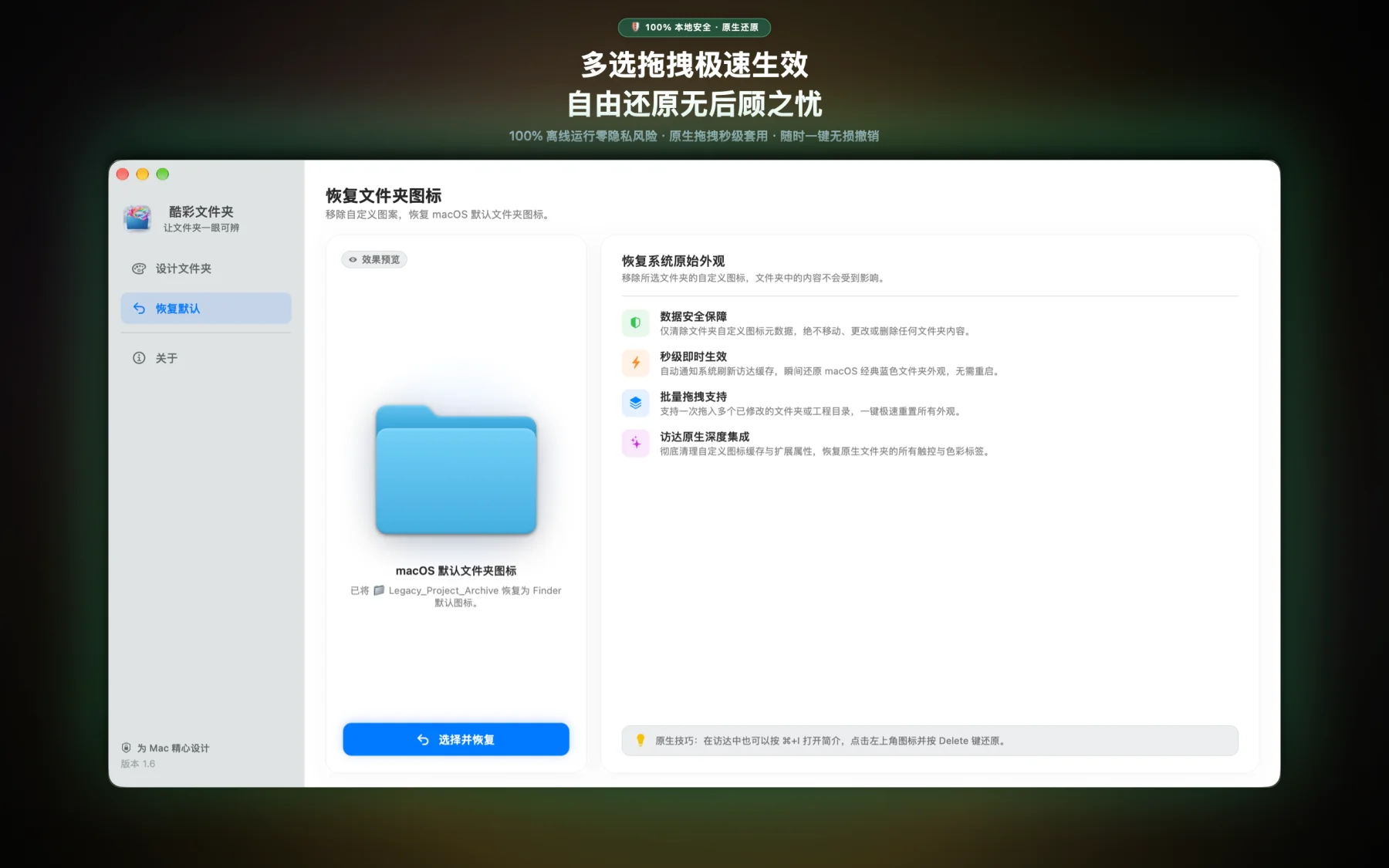Click the 自由还原无后顾之忧 headline
This screenshot has height=868, width=1389.
click(x=694, y=103)
